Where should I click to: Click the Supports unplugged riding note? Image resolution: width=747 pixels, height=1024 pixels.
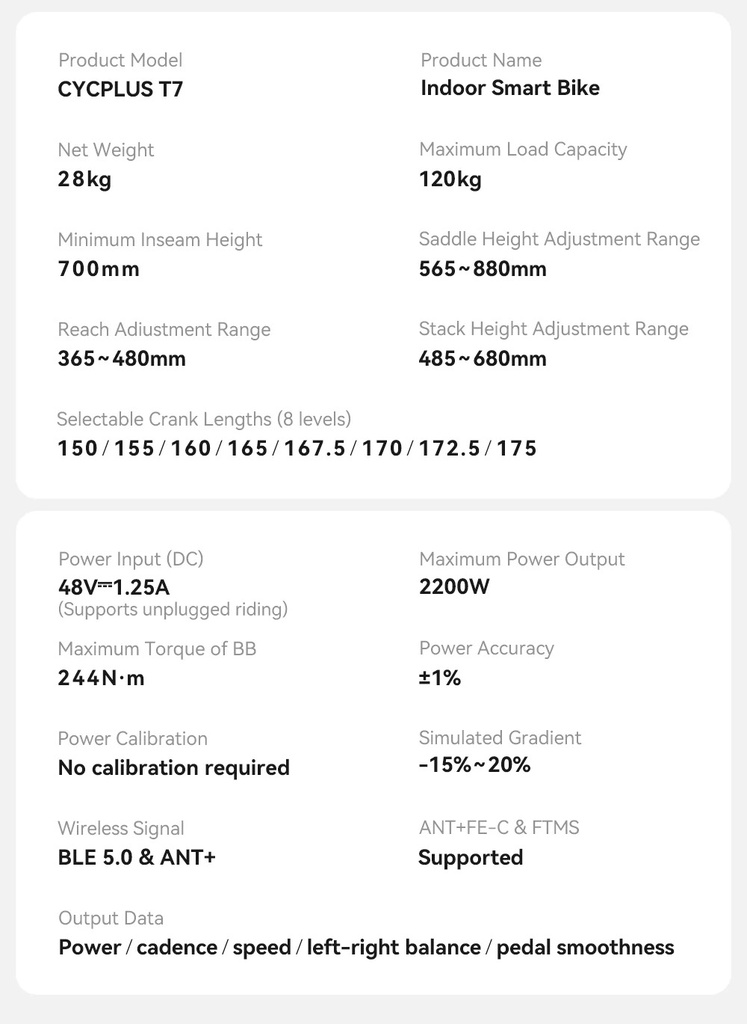(x=173, y=610)
